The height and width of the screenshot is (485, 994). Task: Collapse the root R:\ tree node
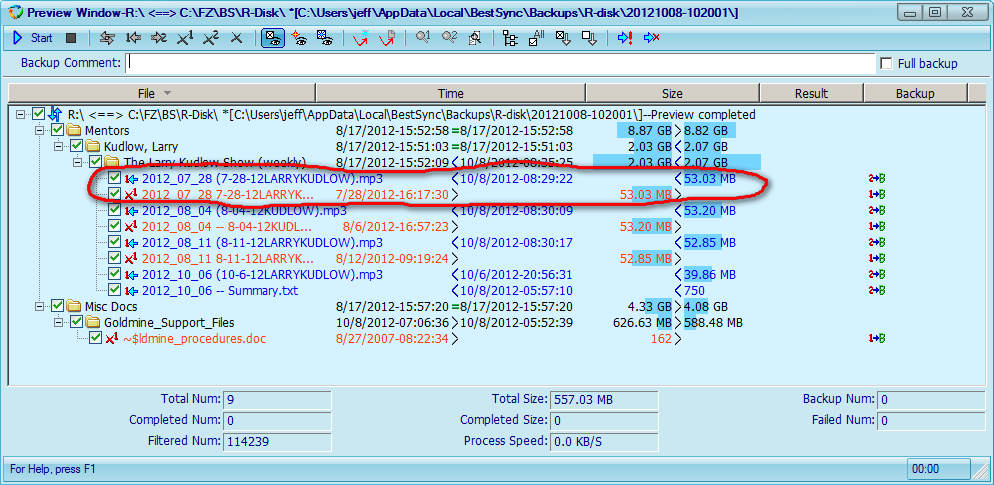tap(21, 115)
